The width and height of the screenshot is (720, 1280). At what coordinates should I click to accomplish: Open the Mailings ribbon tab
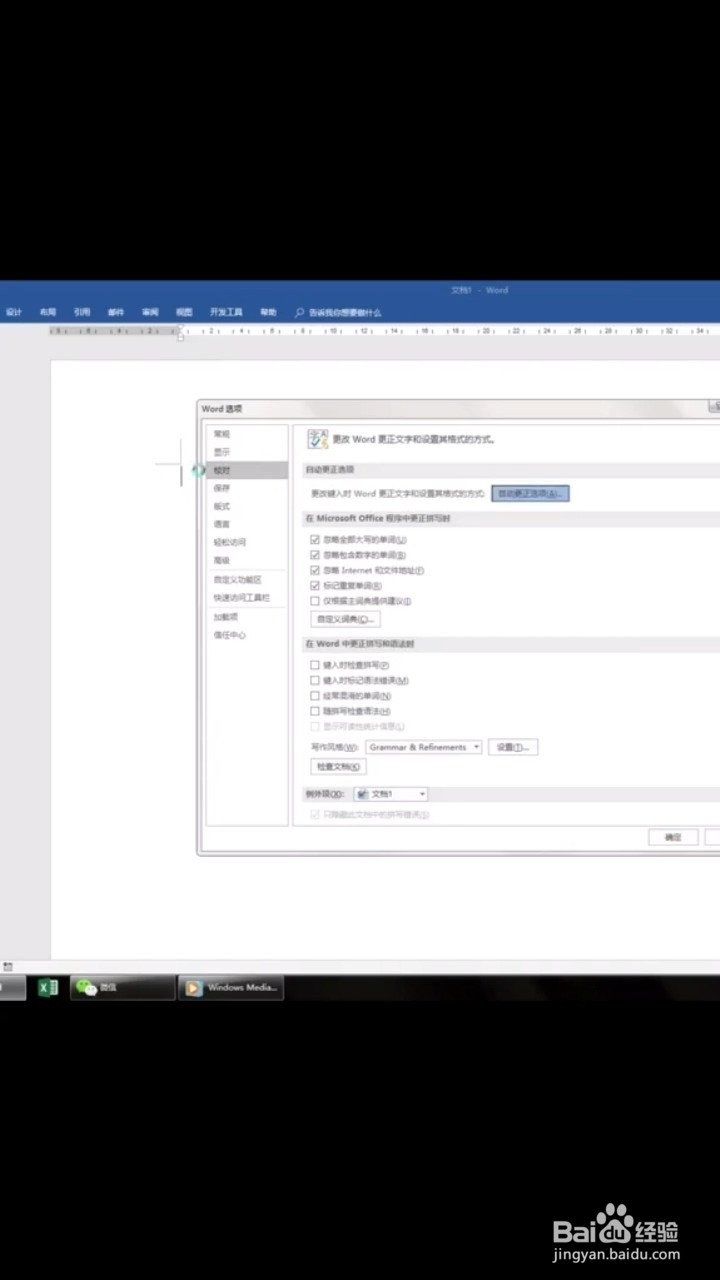tap(116, 312)
